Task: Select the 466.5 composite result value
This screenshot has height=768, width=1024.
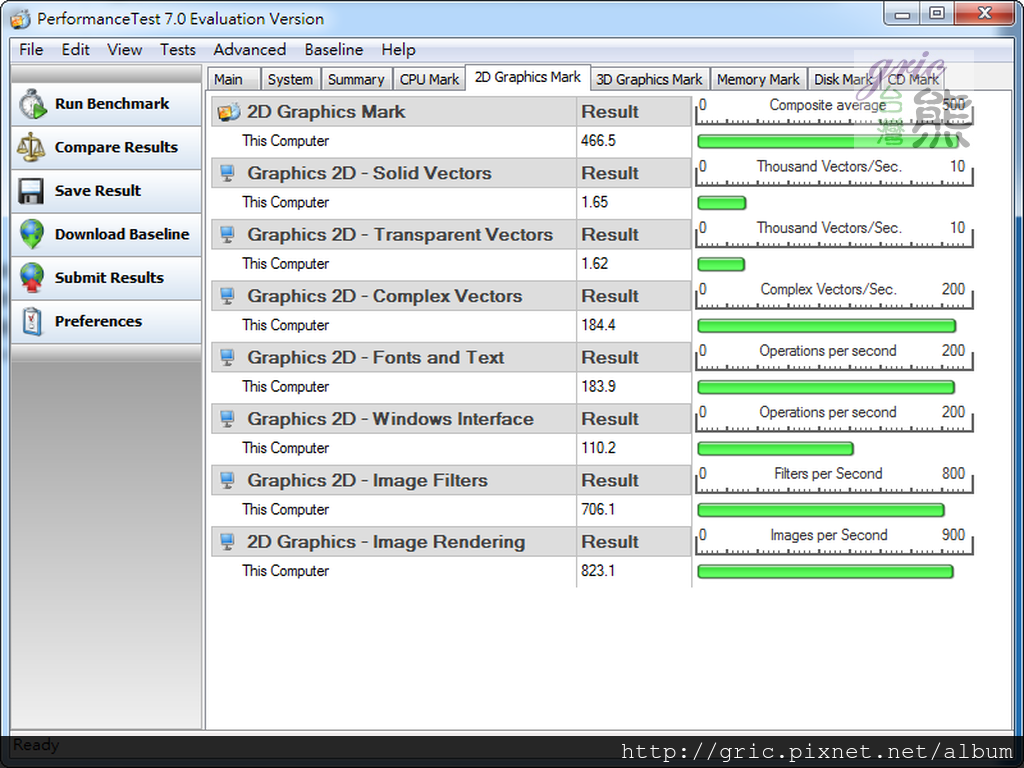Action: (598, 141)
